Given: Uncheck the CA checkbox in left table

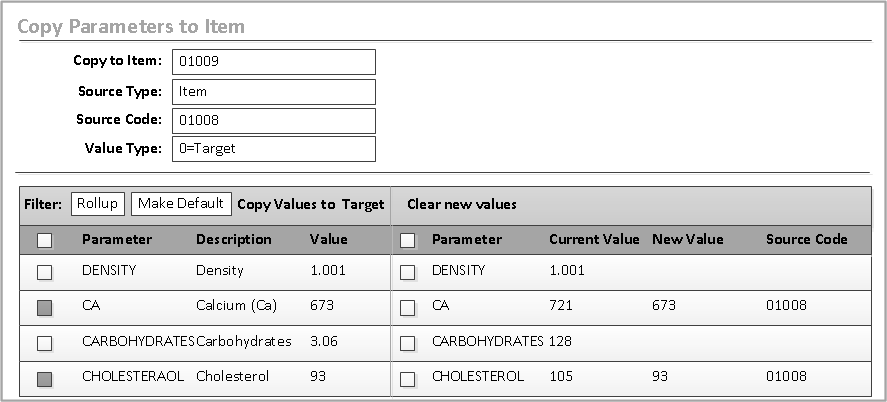Looking at the screenshot, I should click(x=44, y=308).
